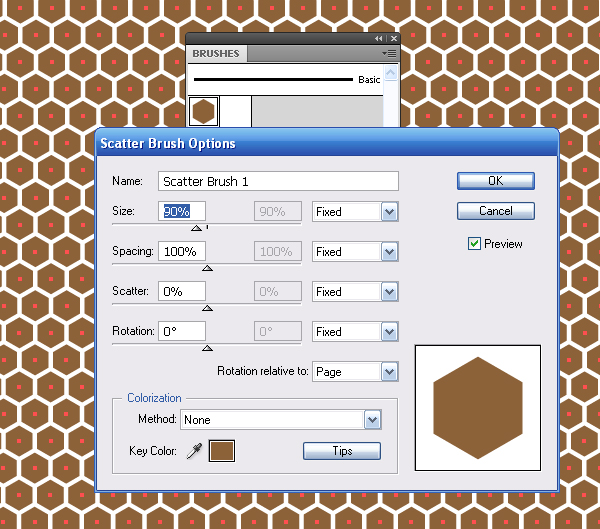Click the Spacing percentage field
Viewport: 600px width, 529px height.
pyautogui.click(x=182, y=251)
